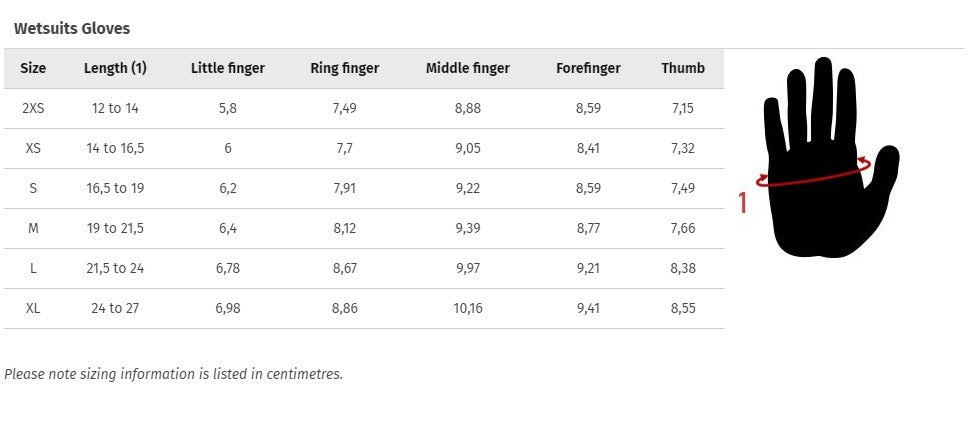This screenshot has width=968, height=424.
Task: Click the 10,16 middle finger value
Action: [x=468, y=308]
